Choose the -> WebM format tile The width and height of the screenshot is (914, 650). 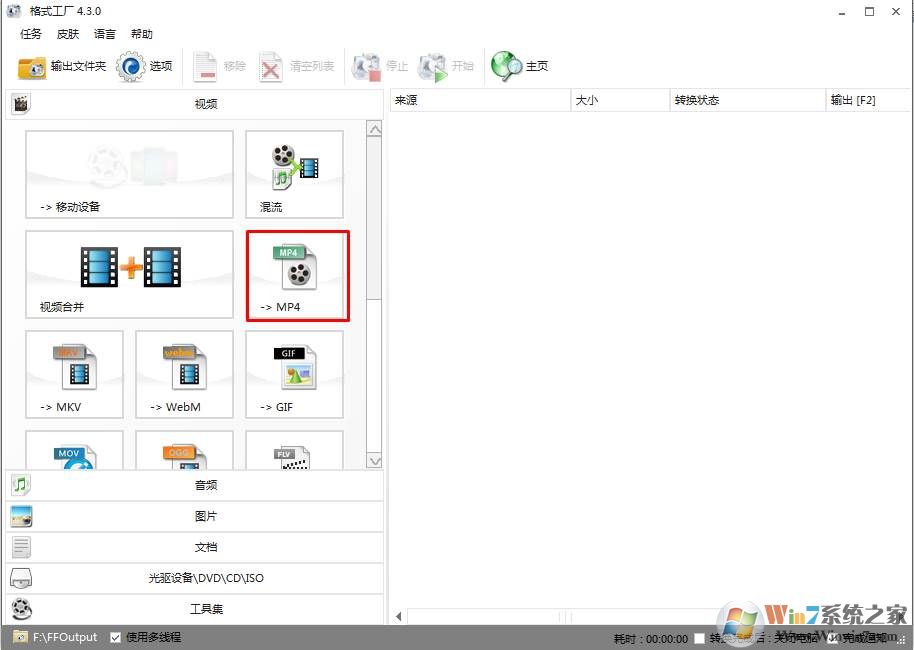(x=184, y=374)
